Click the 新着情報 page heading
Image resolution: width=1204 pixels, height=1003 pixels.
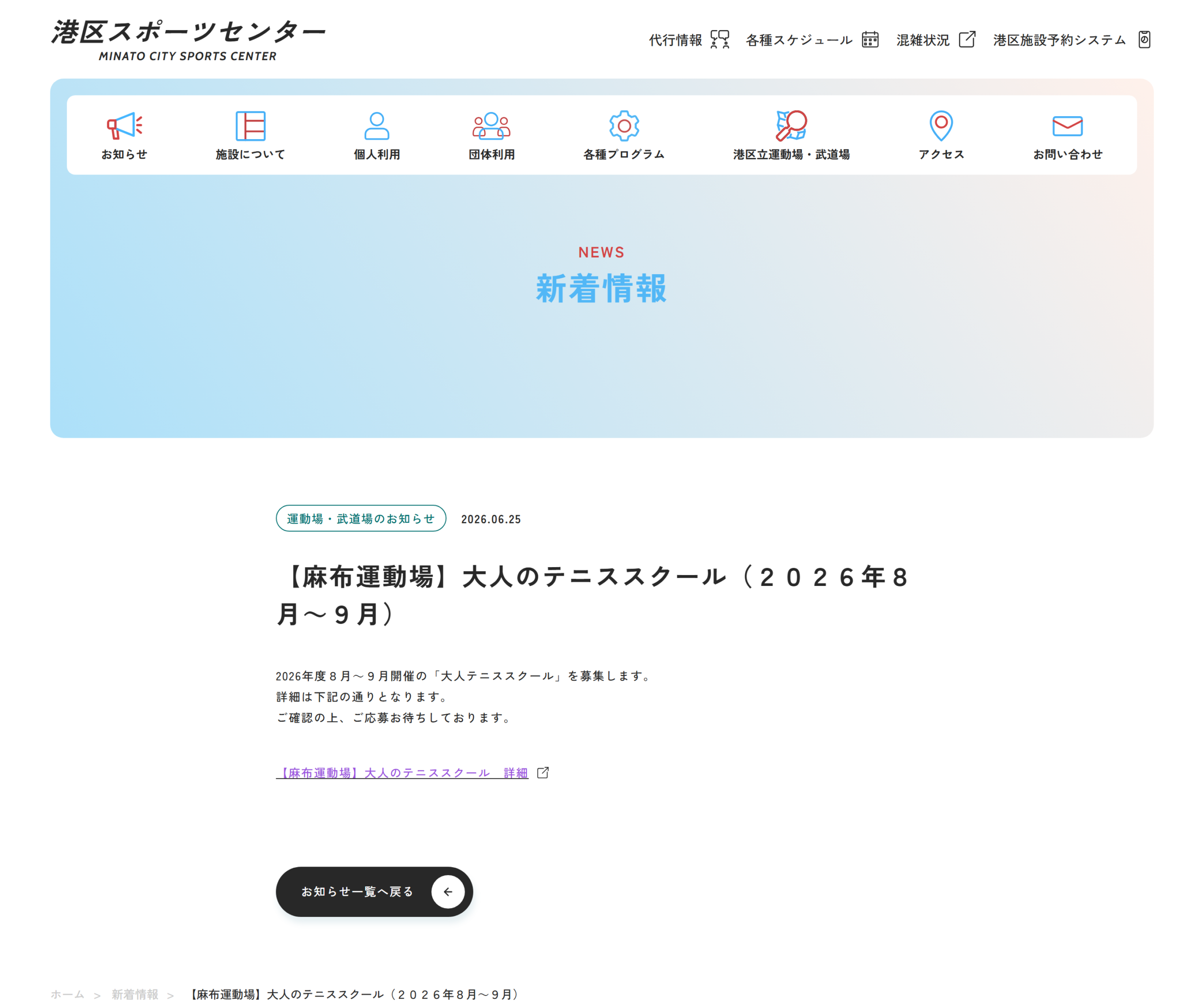(x=602, y=288)
